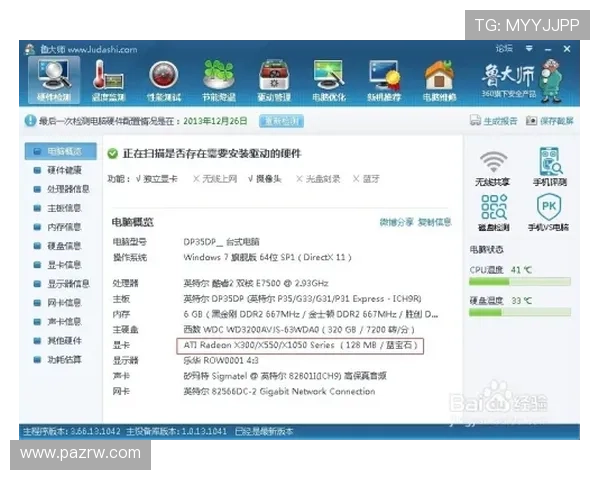The image size is (600, 480).
Task: Click the 82566DC-2 Gigabit Network text
Action: 279,391
